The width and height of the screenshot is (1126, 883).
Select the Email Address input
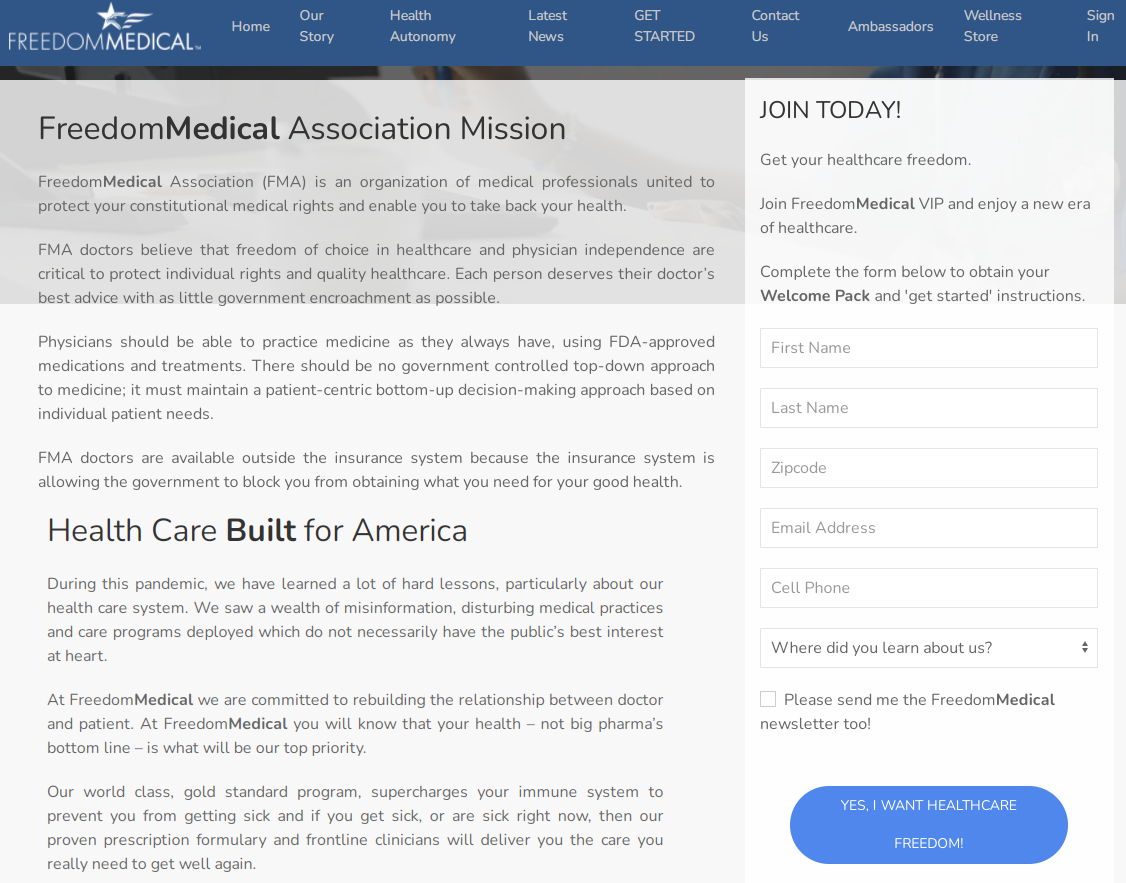point(929,528)
